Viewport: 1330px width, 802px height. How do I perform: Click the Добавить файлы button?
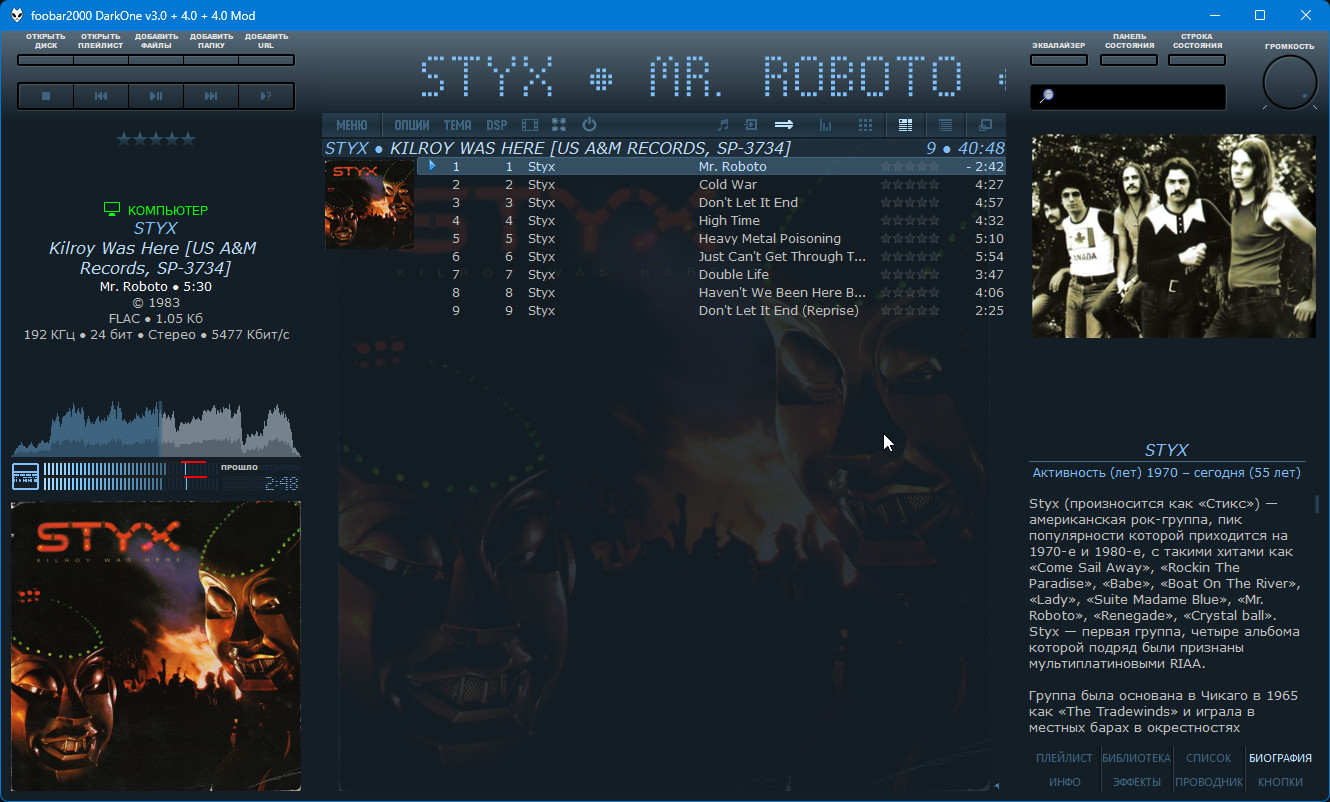pos(156,60)
